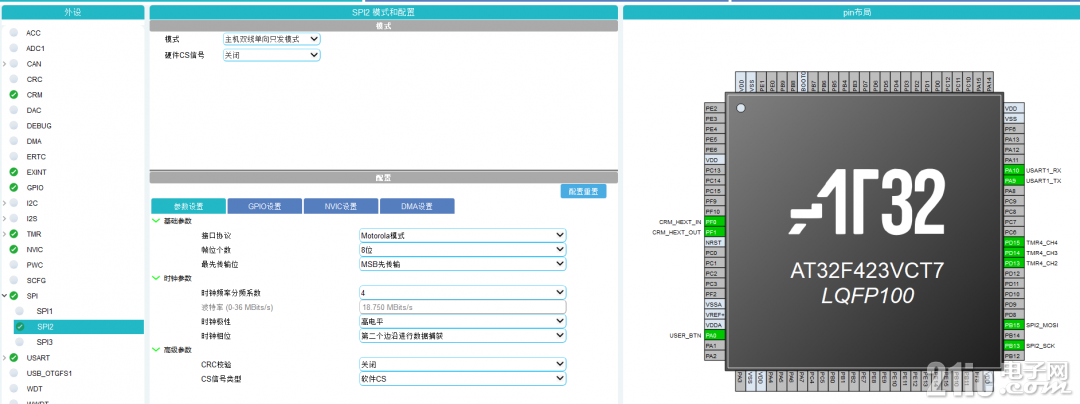Click the 配置重置 button
The width and height of the screenshot is (1080, 404).
tap(583, 191)
